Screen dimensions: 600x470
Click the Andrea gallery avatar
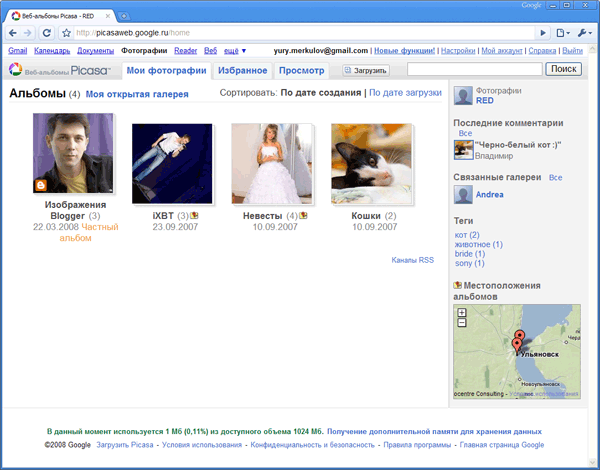tap(463, 194)
